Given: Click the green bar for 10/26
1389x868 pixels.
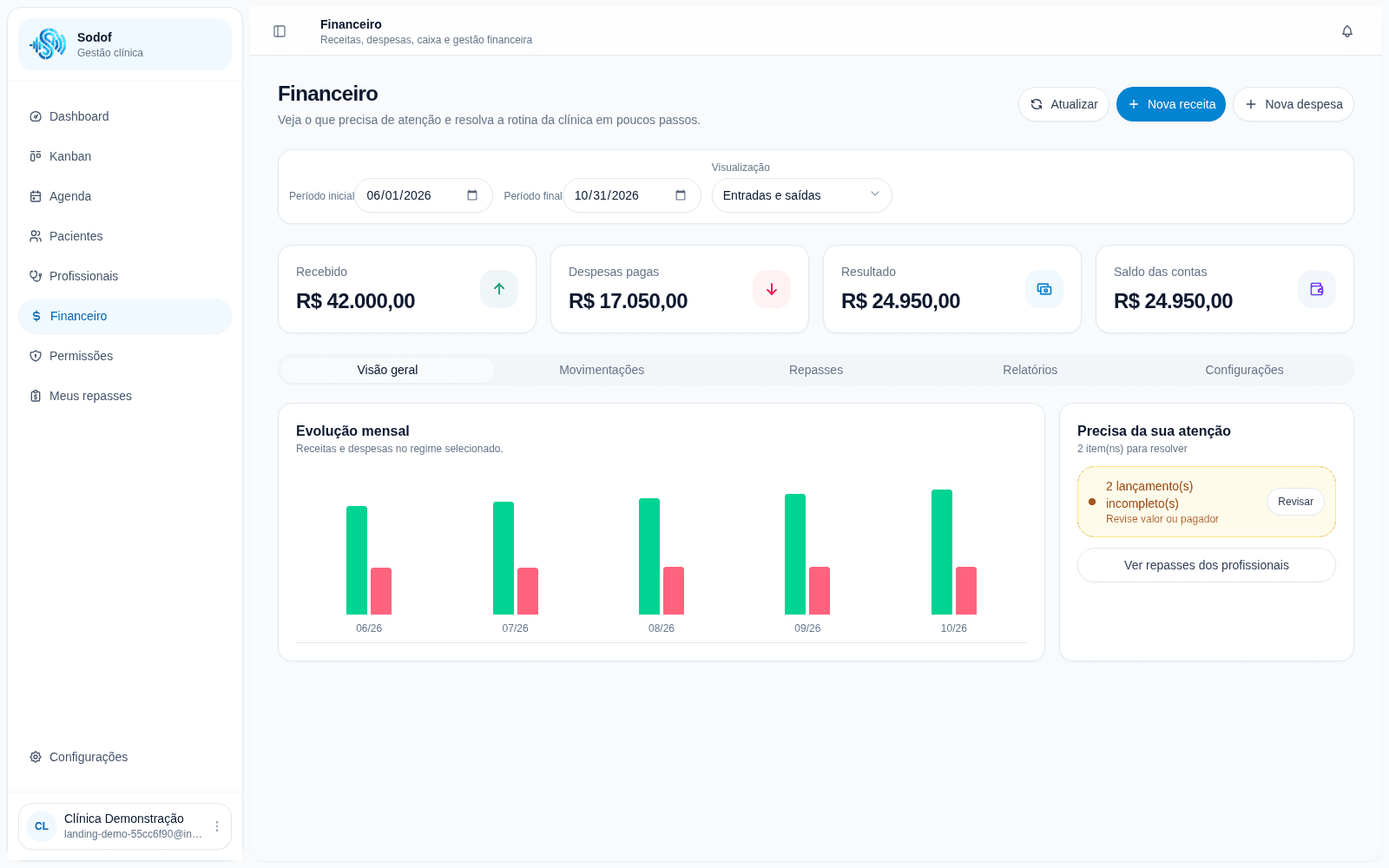Looking at the screenshot, I should click(x=942, y=552).
